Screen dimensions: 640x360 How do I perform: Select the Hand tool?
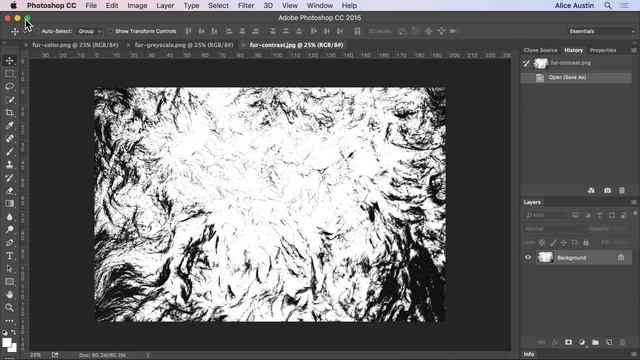[x=9, y=294]
